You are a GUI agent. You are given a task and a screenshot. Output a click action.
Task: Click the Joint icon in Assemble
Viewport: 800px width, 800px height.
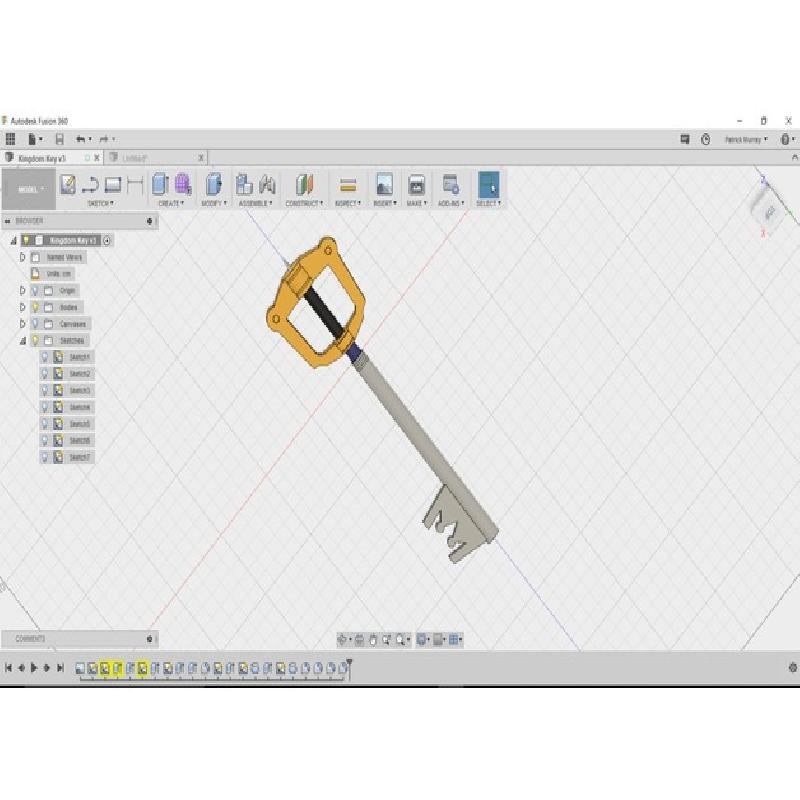[x=267, y=184]
